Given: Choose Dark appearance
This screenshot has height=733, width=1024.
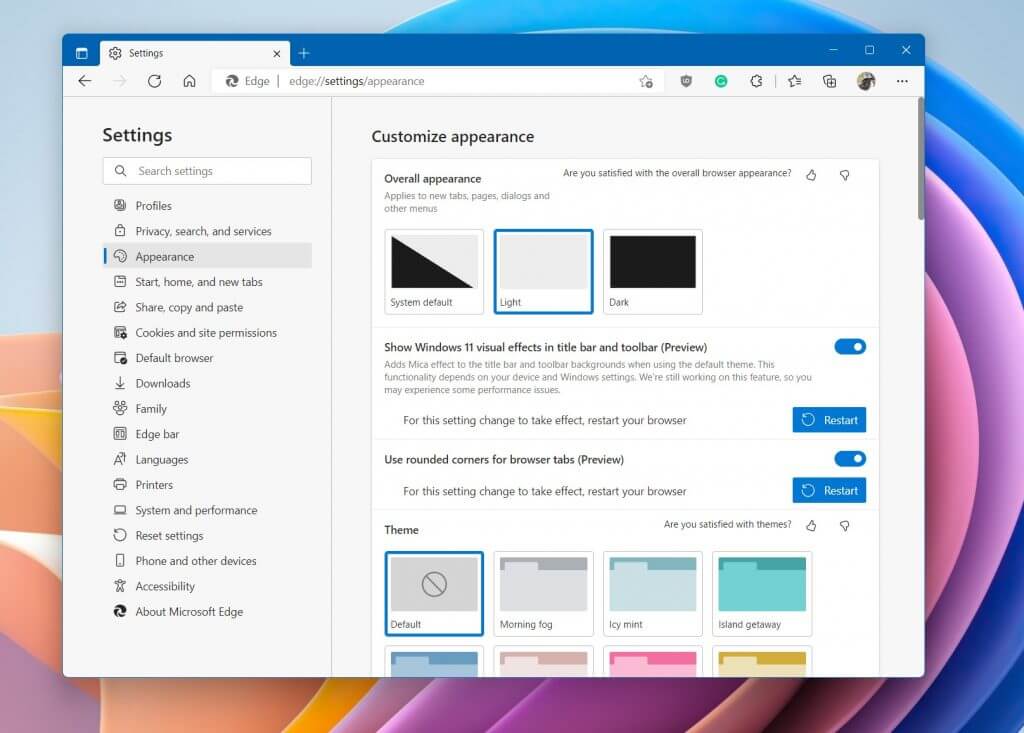Looking at the screenshot, I should click(x=652, y=272).
